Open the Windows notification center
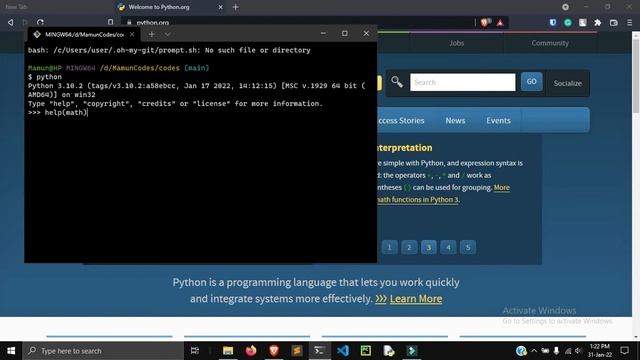This screenshot has height=360, width=640. 624,351
